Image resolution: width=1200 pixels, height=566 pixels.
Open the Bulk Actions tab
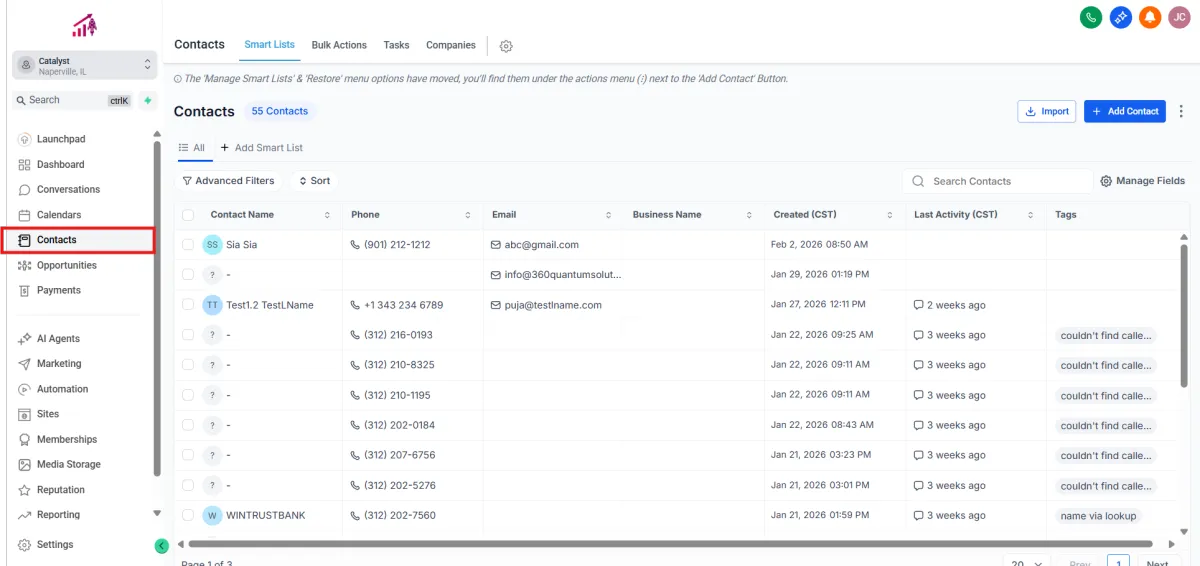(x=339, y=45)
